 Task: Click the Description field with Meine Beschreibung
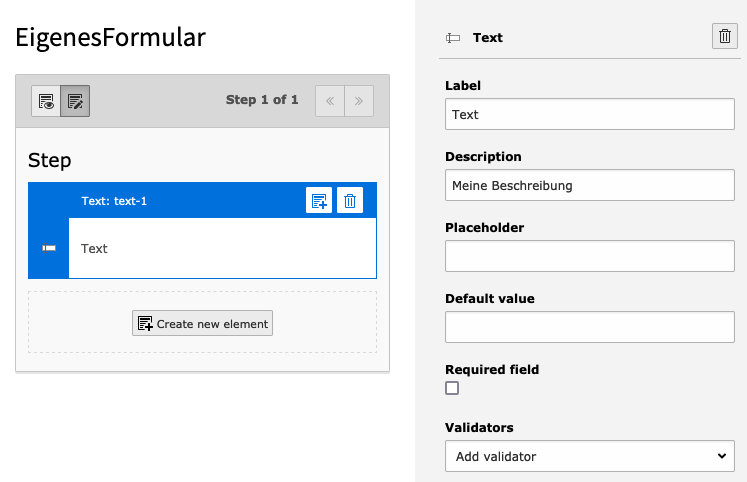point(590,185)
